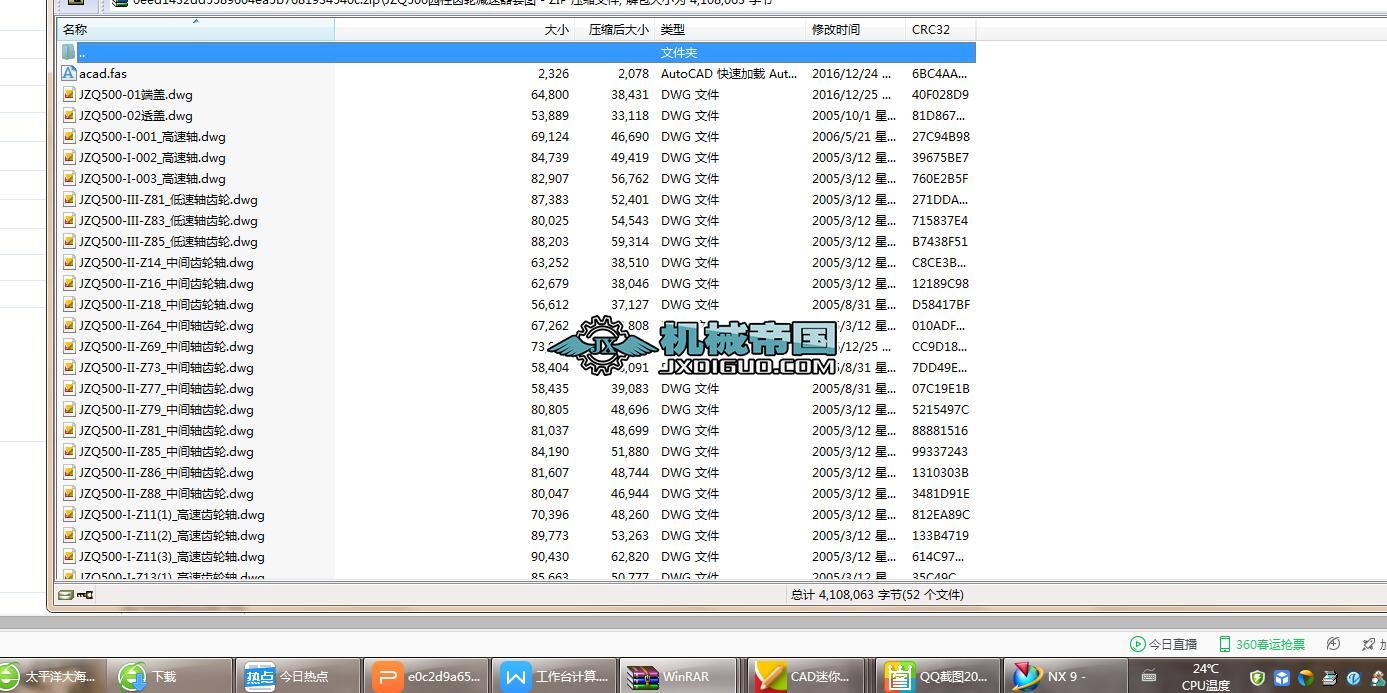Select the file JZQ500-I-Z11(2)_高速齿轮轴.dwg

coord(172,535)
